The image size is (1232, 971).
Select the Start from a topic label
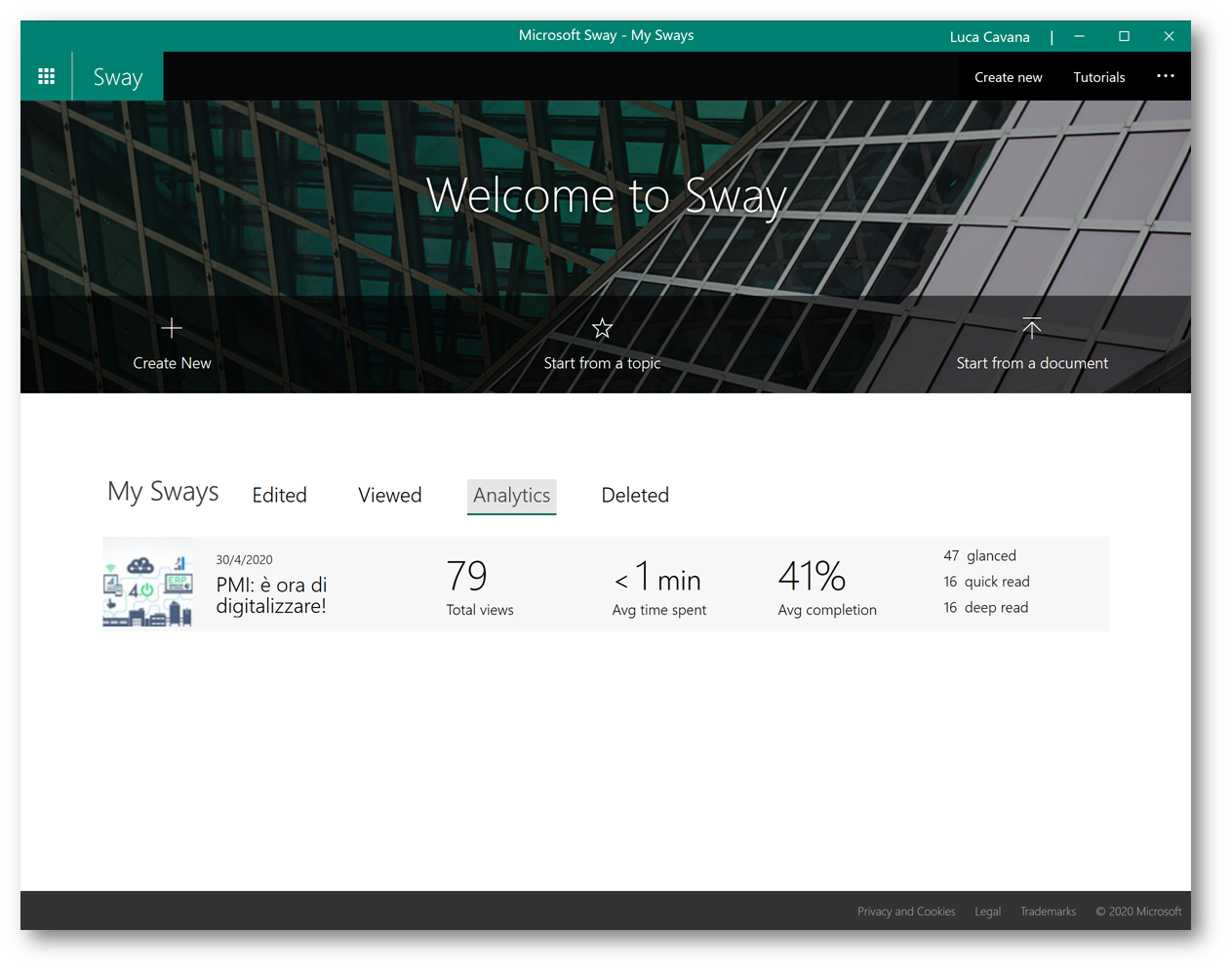point(602,363)
